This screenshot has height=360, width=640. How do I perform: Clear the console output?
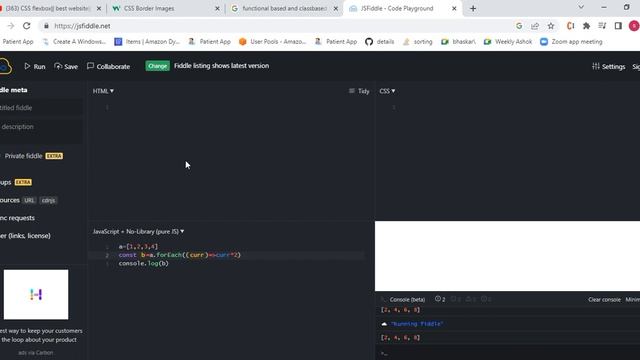pyautogui.click(x=604, y=300)
